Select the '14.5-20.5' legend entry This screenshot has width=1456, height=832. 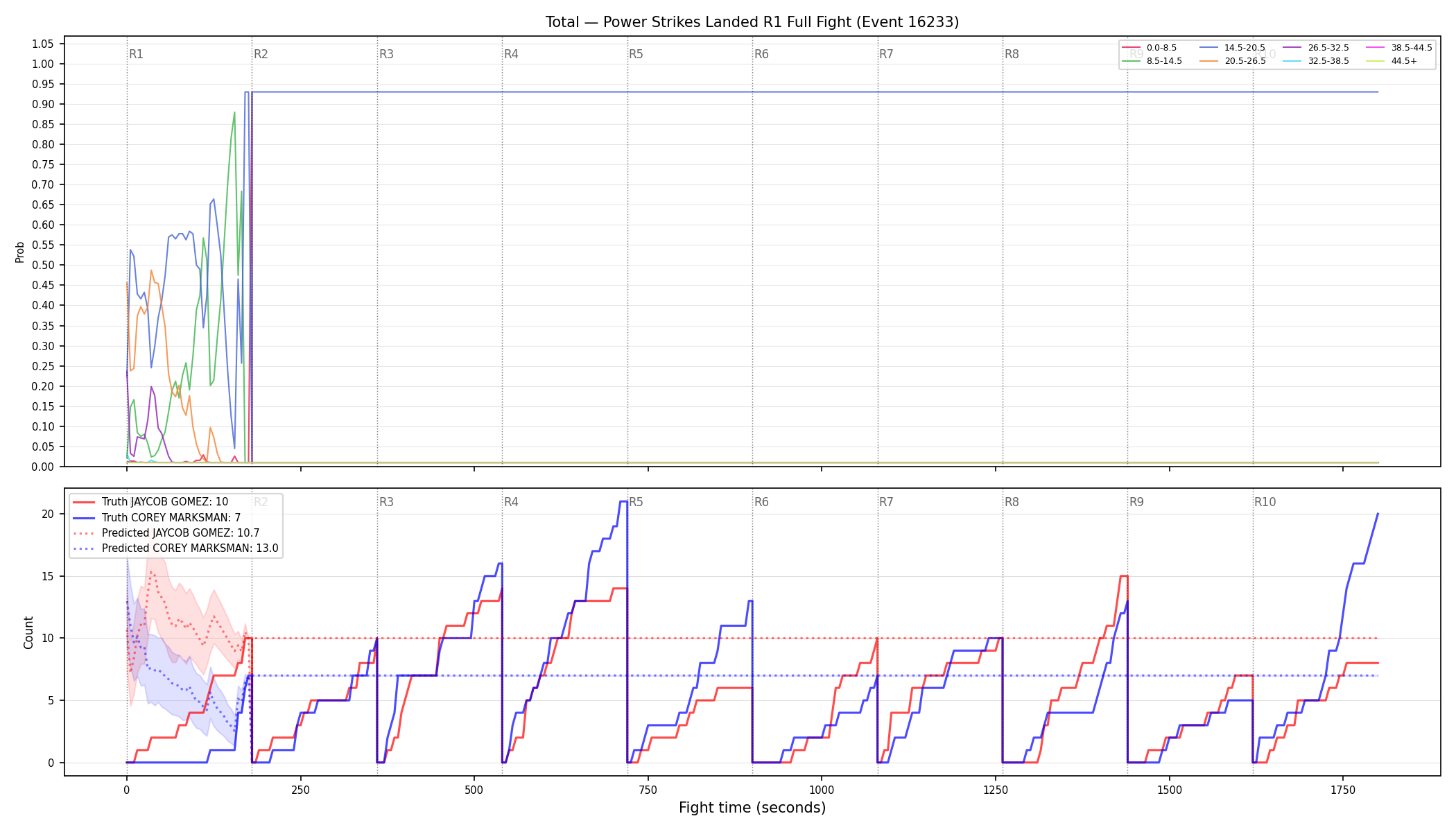click(1232, 48)
